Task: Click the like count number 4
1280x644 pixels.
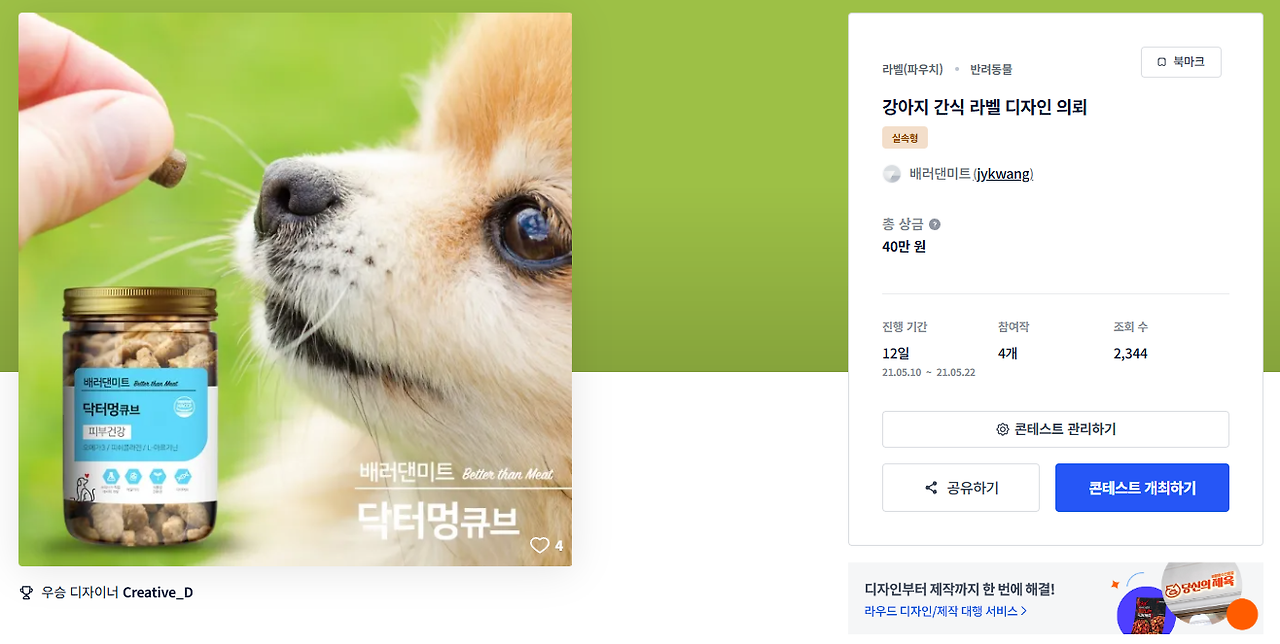Action: [559, 545]
